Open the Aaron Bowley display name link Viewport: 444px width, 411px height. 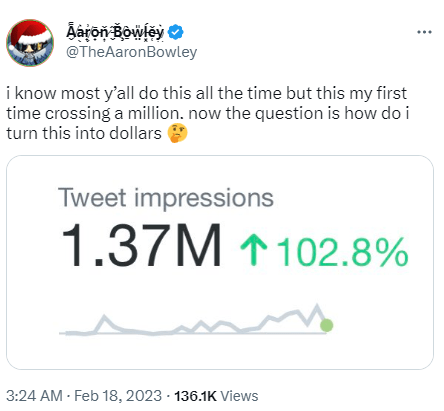coord(115,32)
